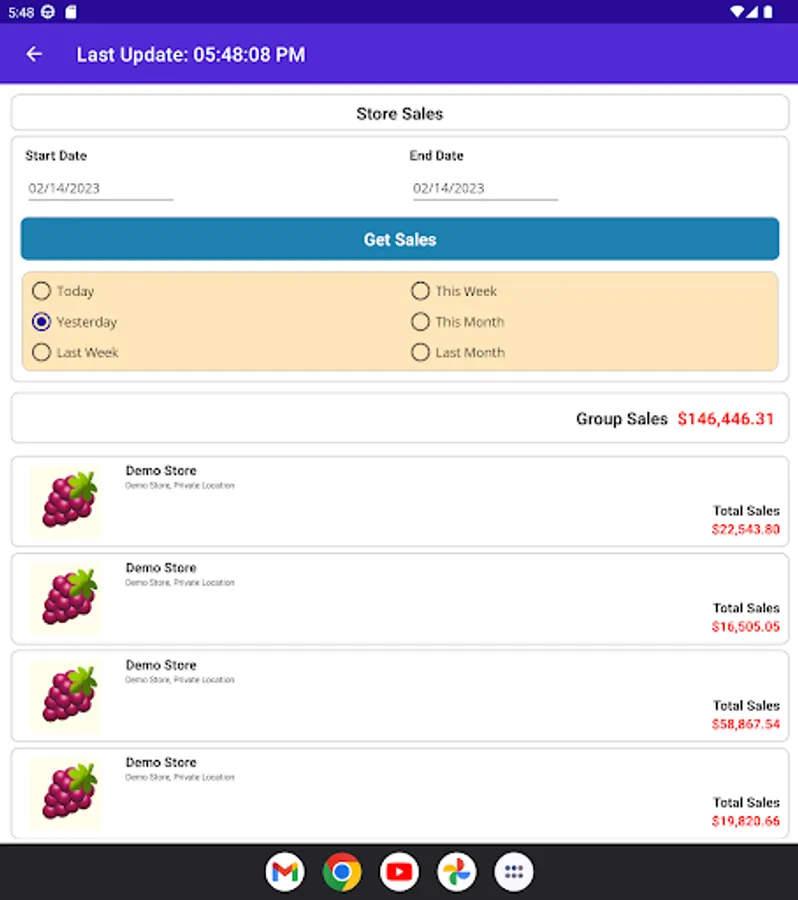Tap grape icon of $58,867.54 store
The width and height of the screenshot is (798, 900).
click(67, 696)
